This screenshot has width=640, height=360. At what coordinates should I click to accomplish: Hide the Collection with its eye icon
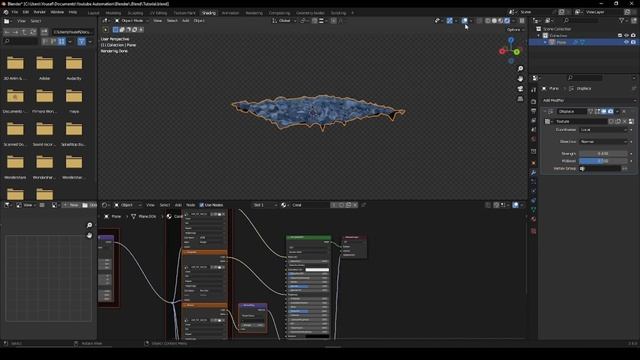627,36
